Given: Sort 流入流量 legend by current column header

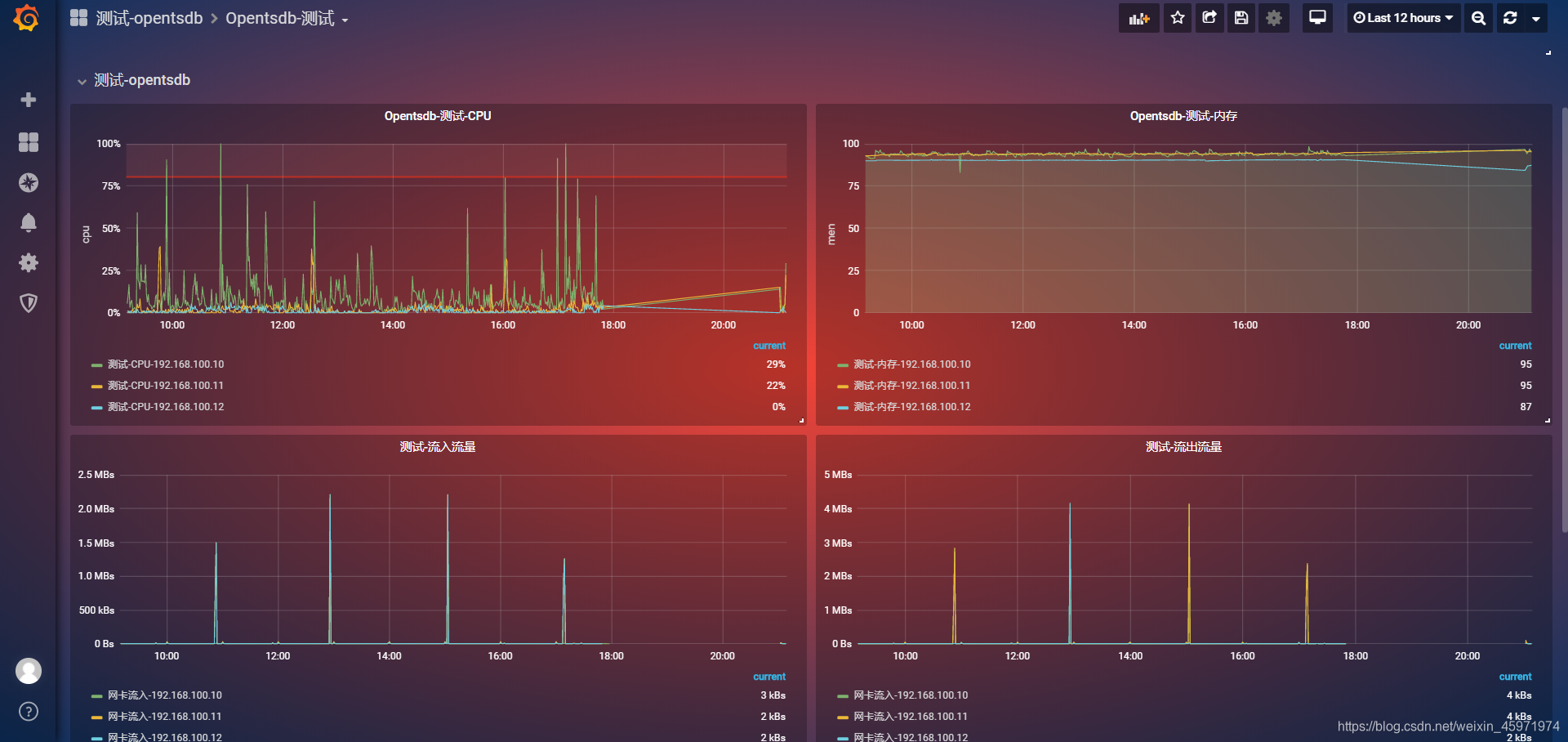Looking at the screenshot, I should coord(769,677).
